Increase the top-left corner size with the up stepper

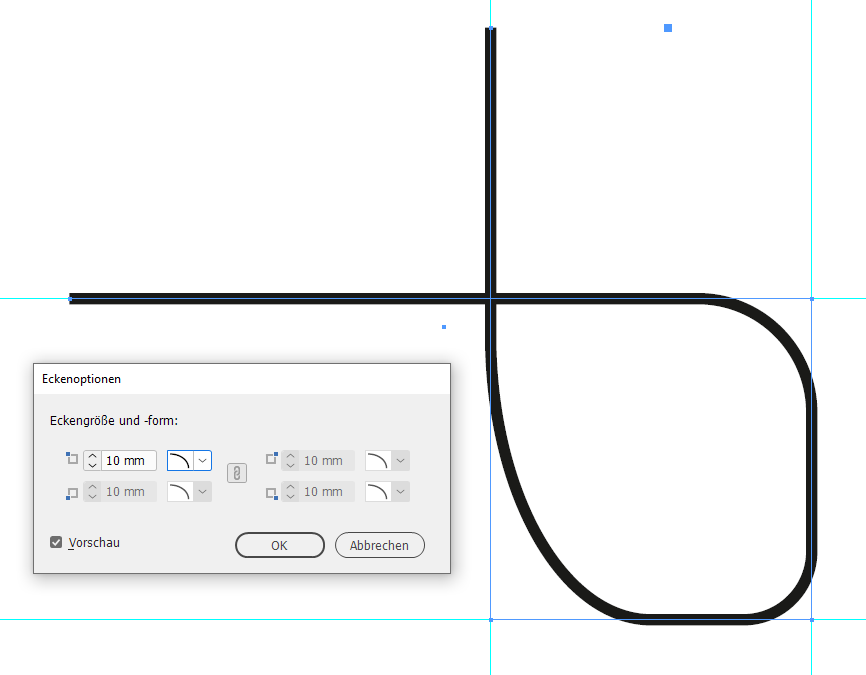(95, 455)
